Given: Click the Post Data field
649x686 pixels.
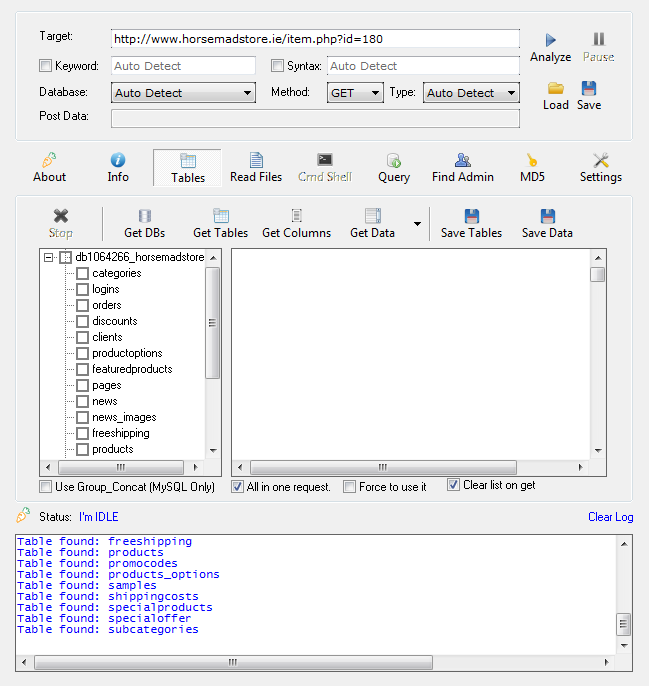Looking at the screenshot, I should point(315,119).
